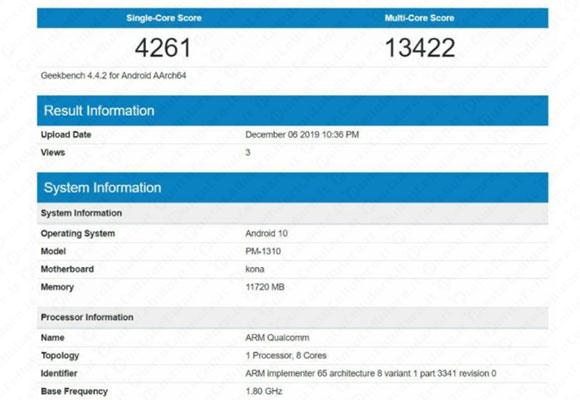Click the December 06 2019 upload date value
Image resolution: width=580 pixels, height=400 pixels.
(x=302, y=135)
